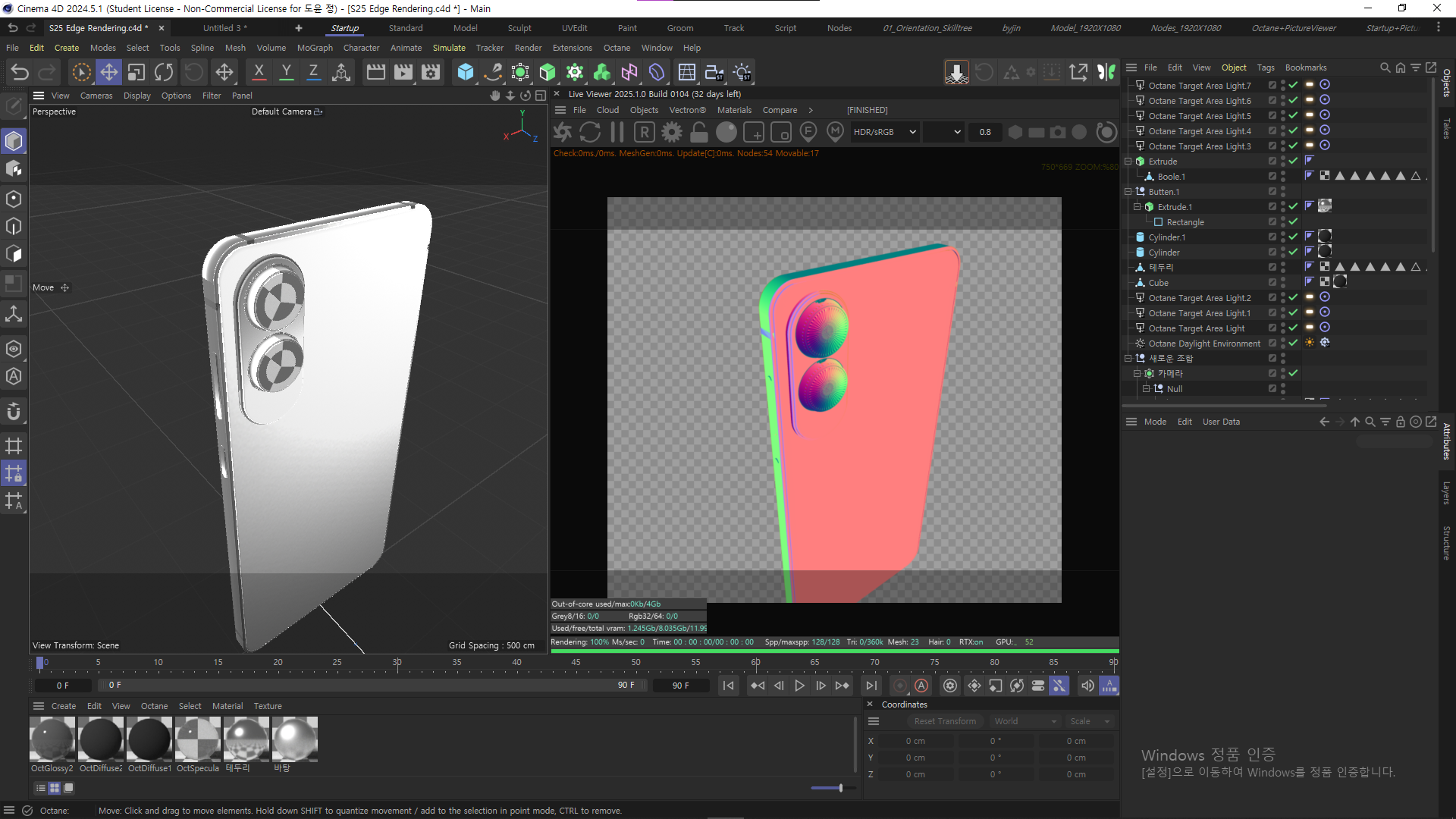Toggle Y axis lock
The image size is (1456, 819).
[286, 72]
